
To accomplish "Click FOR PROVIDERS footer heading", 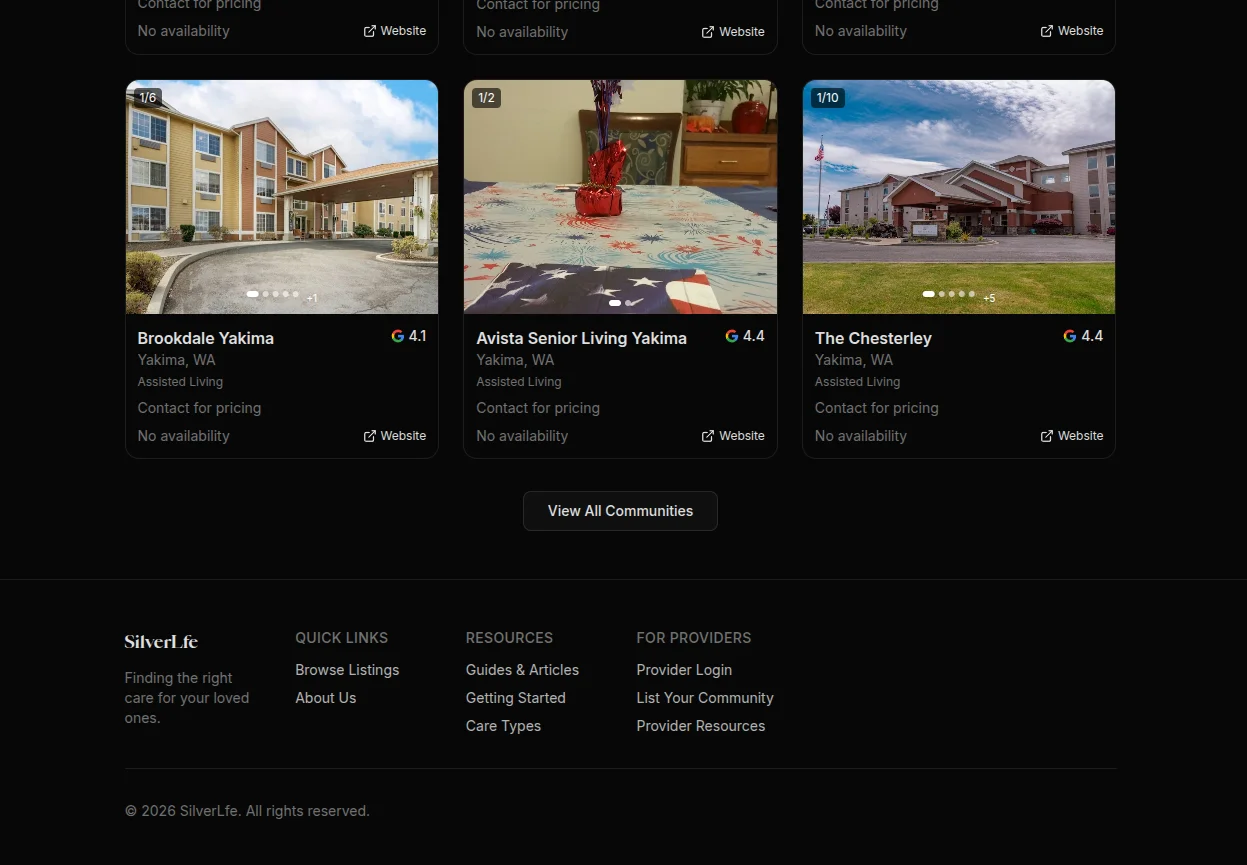I will (x=694, y=638).
